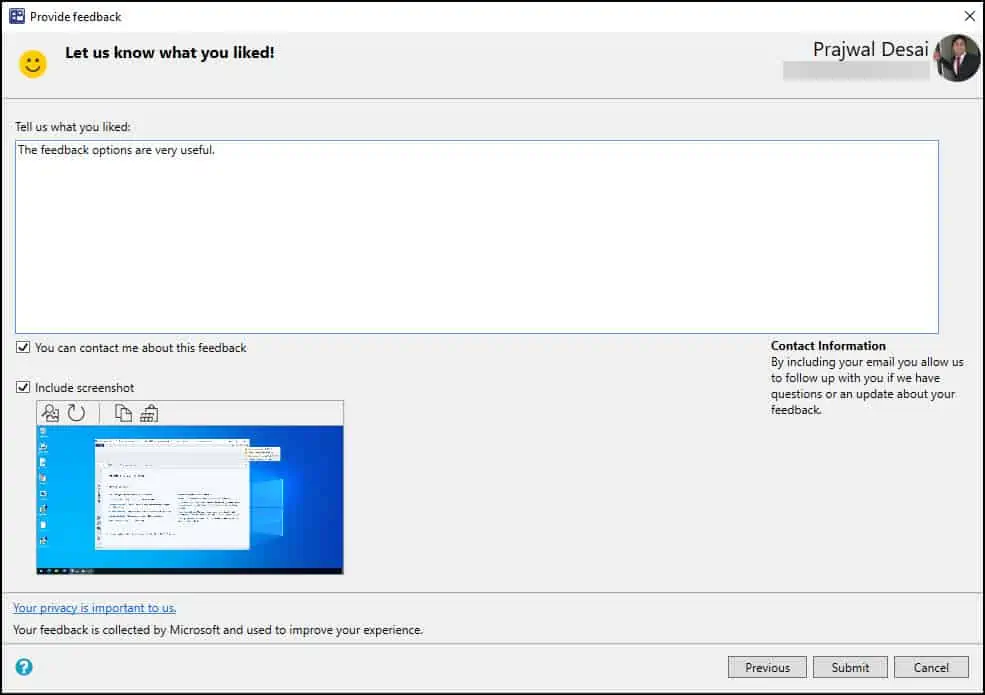Click the browse image icon above the screenshot
985x695 pixels.
(50, 413)
